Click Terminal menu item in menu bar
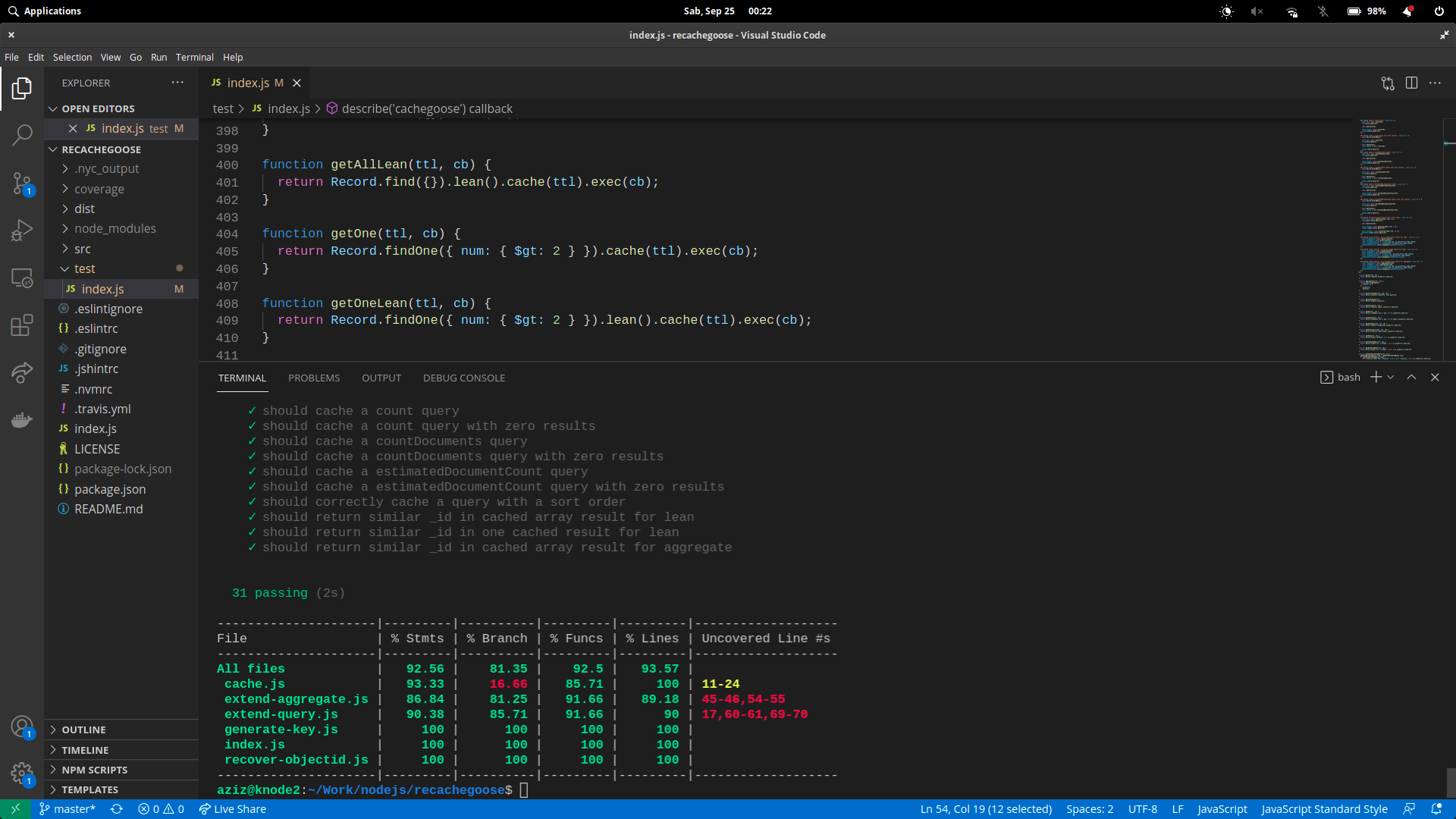 point(193,57)
